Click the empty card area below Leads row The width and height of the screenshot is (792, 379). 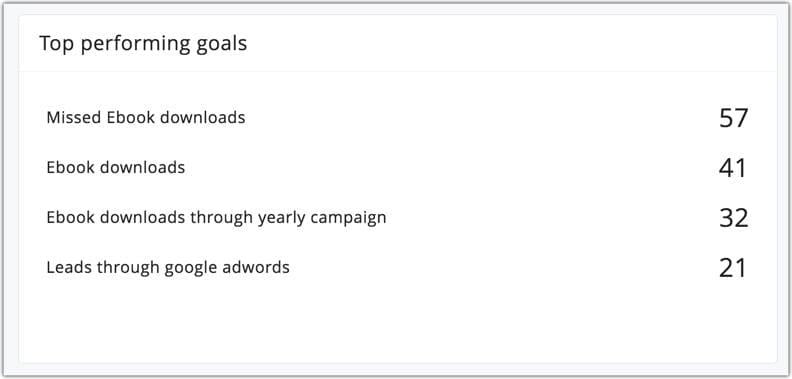(398, 323)
